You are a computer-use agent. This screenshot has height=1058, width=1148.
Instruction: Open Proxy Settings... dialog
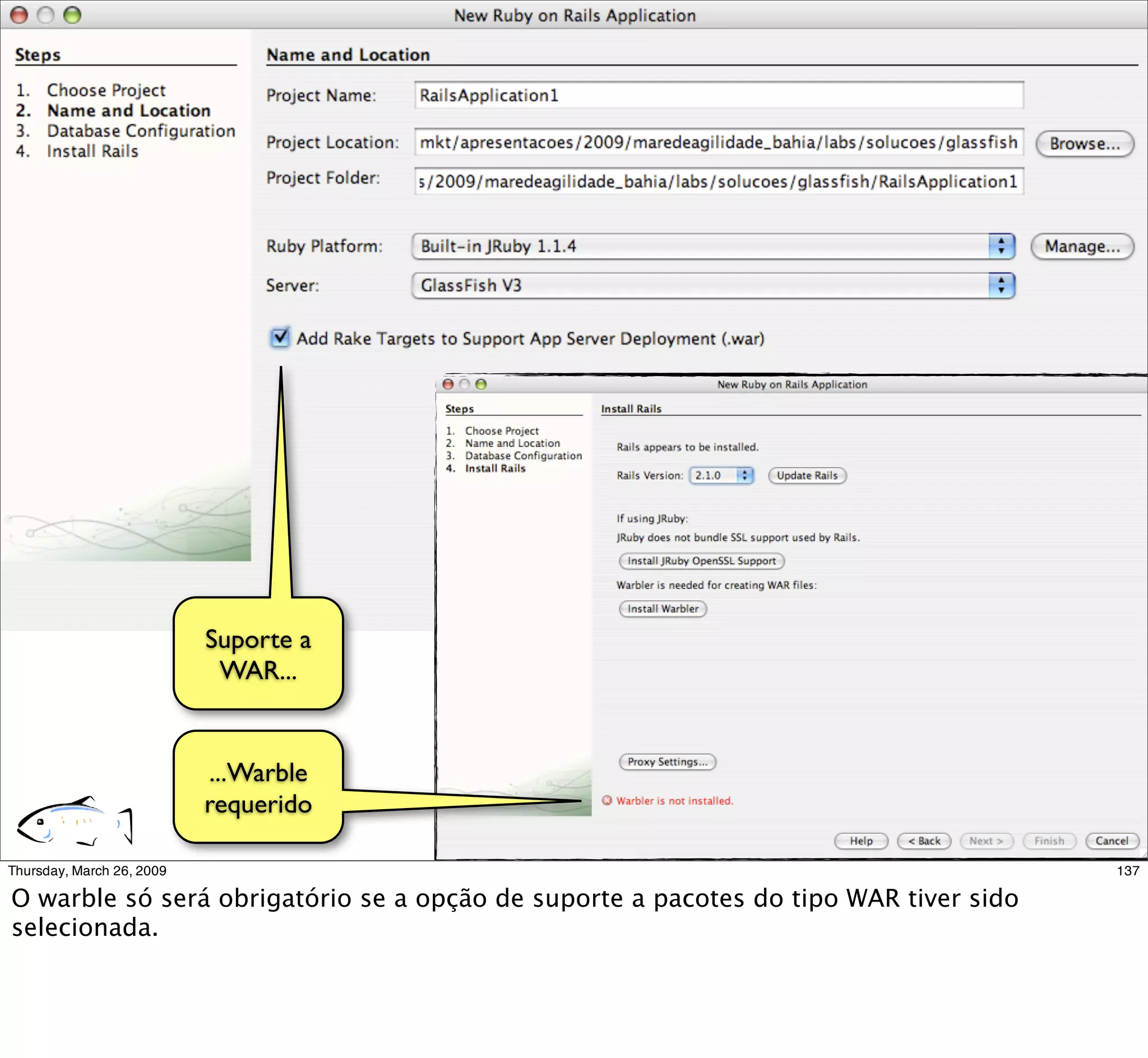[x=667, y=762]
